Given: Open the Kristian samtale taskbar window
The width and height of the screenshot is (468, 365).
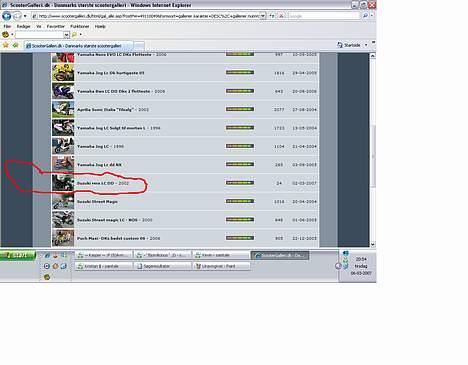Looking at the screenshot, I should pos(104,266).
